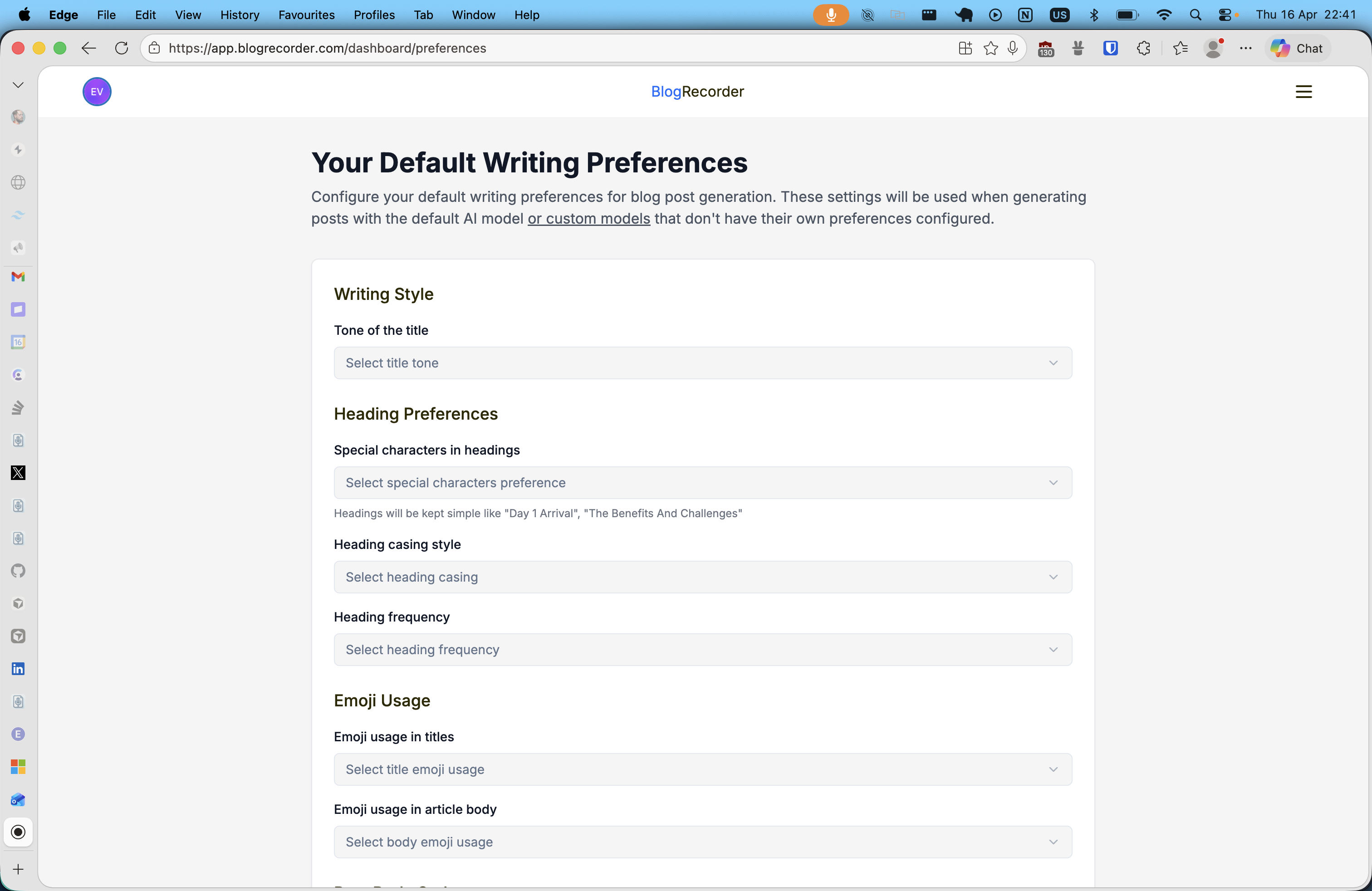
Task: Open the Bitwarden extension icon
Action: (x=1110, y=49)
